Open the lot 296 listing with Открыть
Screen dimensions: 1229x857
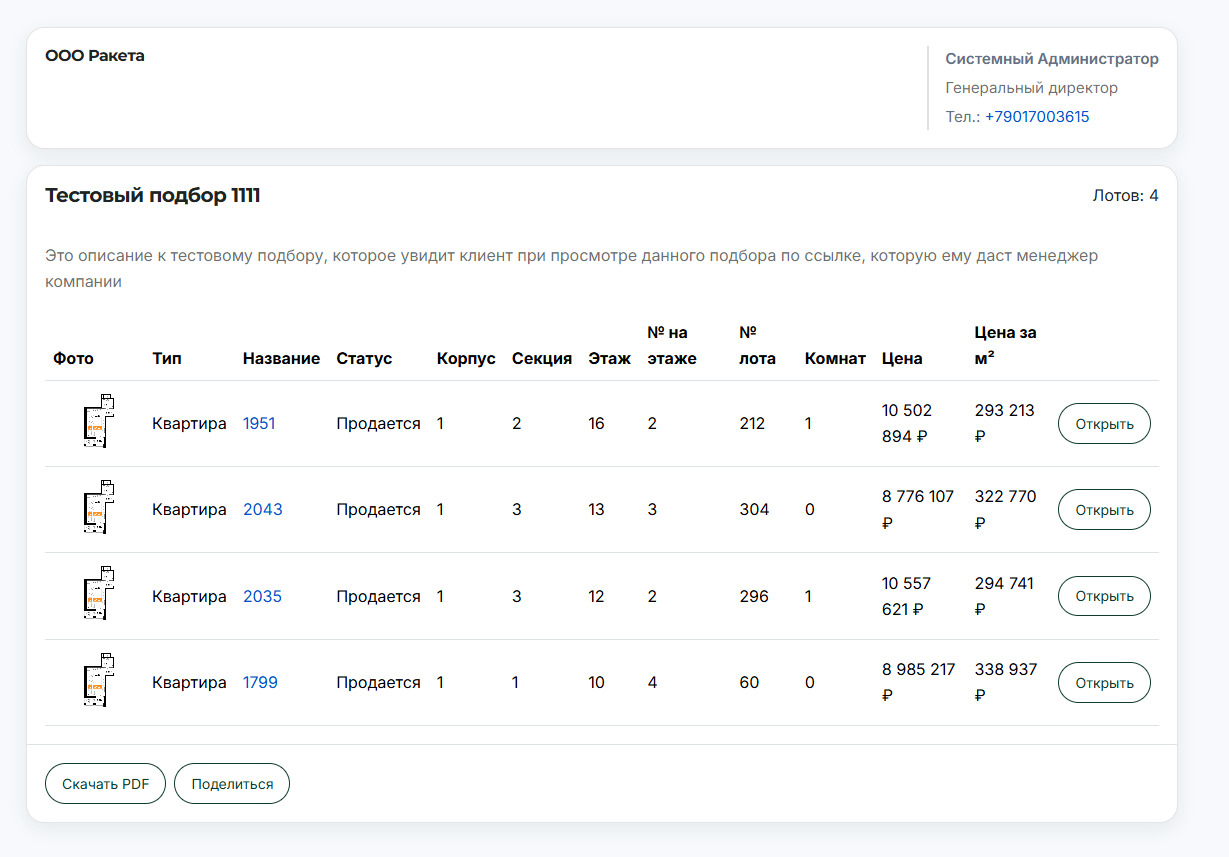click(1104, 596)
